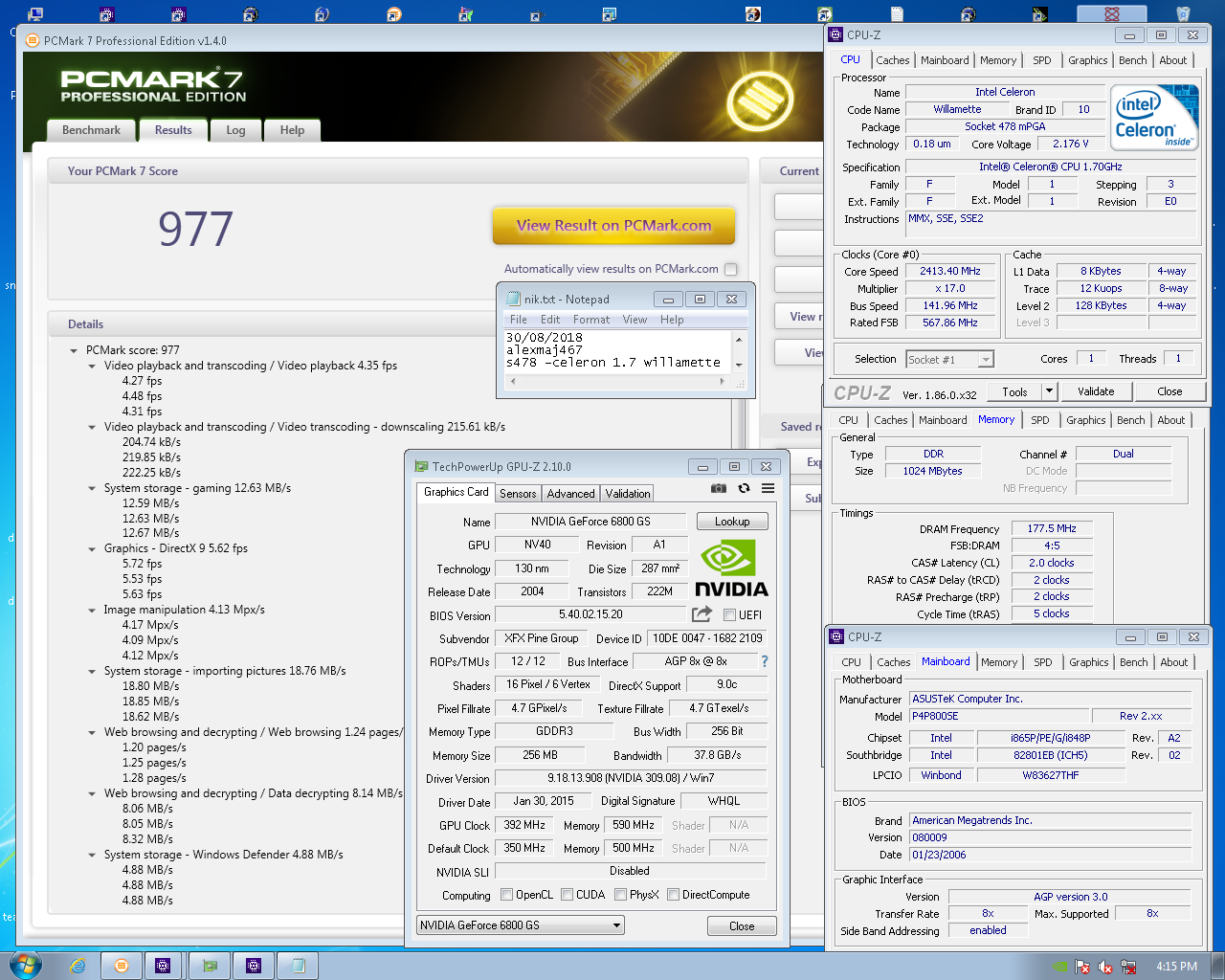Switch to PCMark Log tab
The width and height of the screenshot is (1225, 980).
[235, 130]
